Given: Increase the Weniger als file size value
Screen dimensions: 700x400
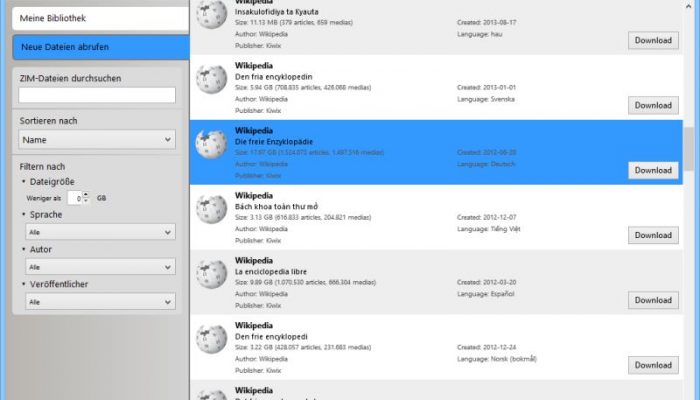Looking at the screenshot, I should click(x=86, y=195).
